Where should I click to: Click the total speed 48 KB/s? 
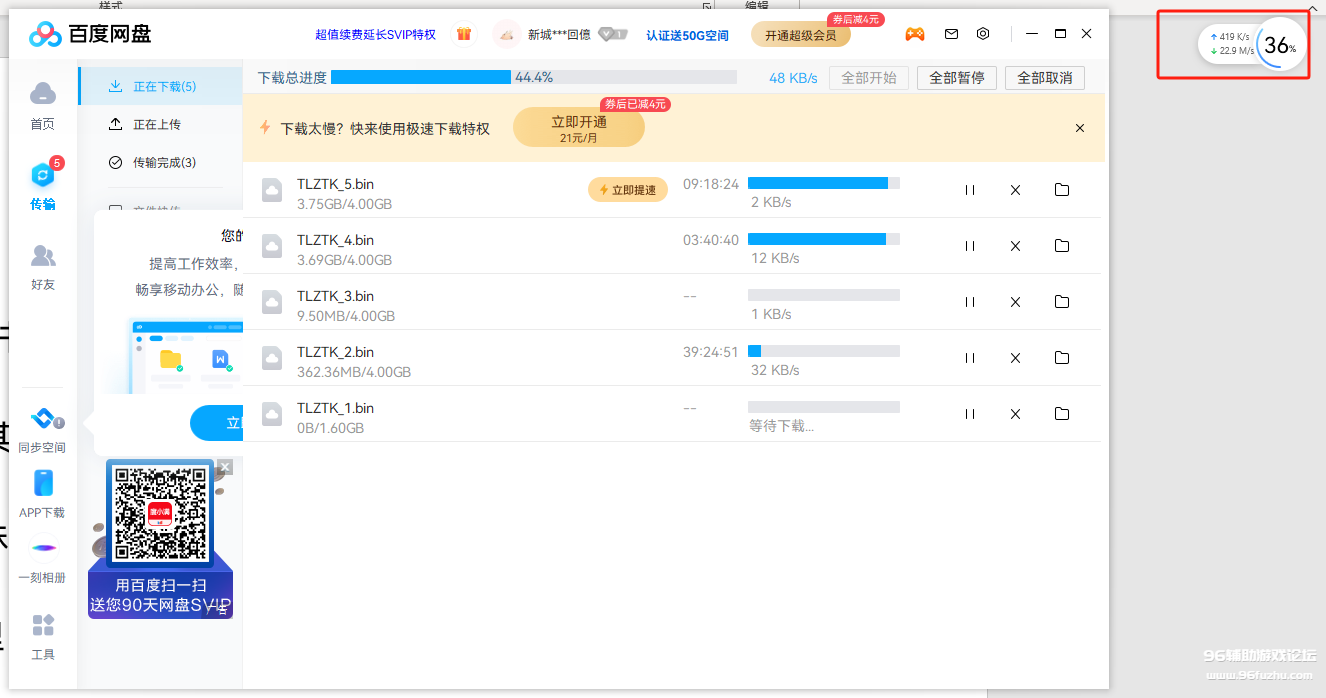click(x=793, y=78)
